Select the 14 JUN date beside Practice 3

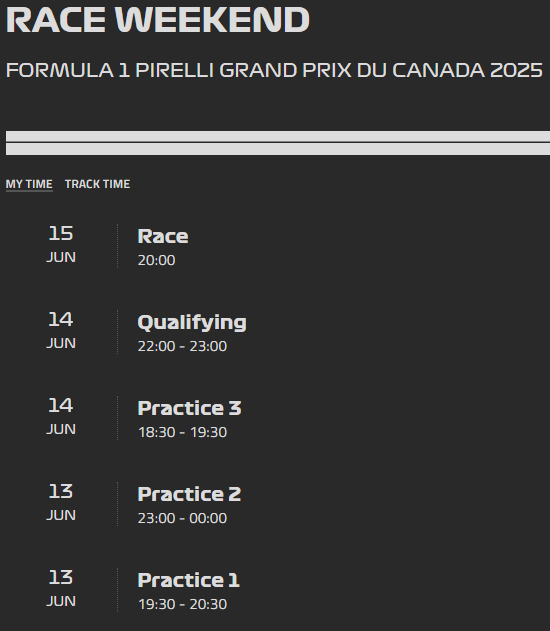(x=61, y=417)
